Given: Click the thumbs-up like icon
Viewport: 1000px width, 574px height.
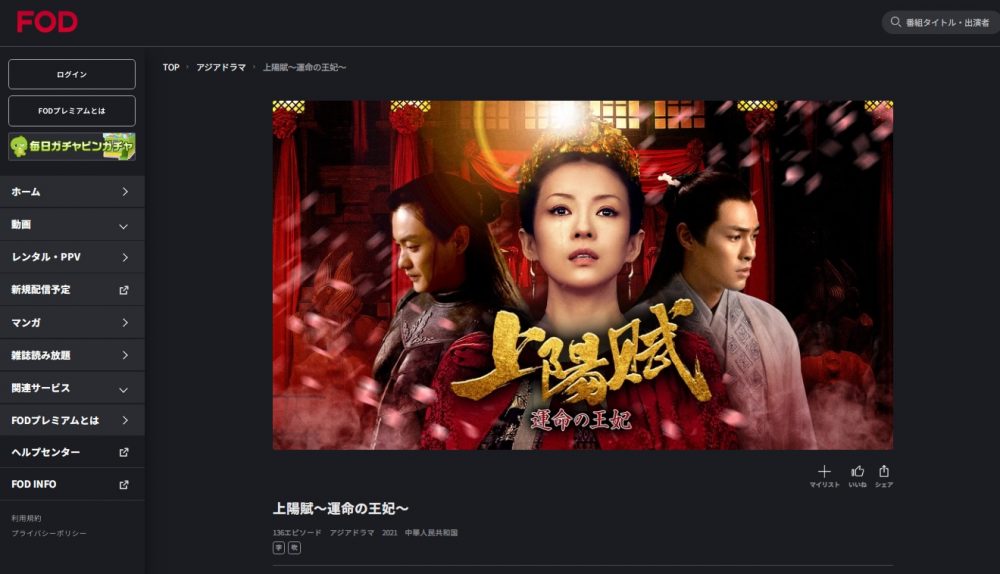Looking at the screenshot, I should 857,471.
